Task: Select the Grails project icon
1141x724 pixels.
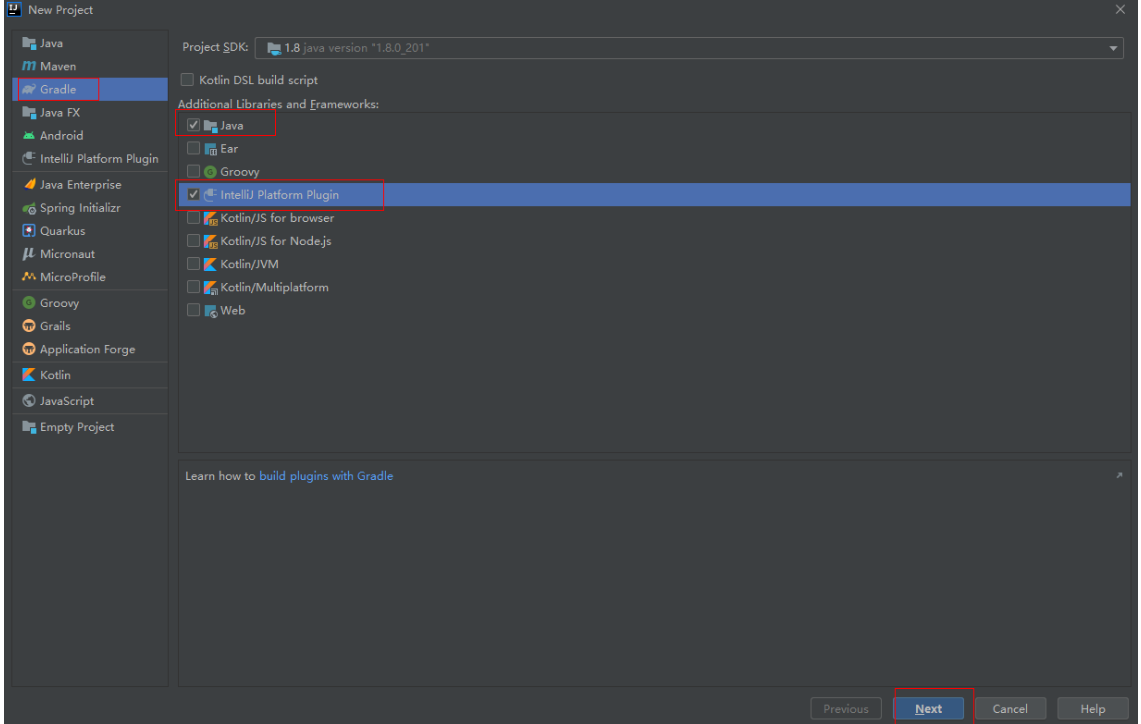Action: (29, 326)
